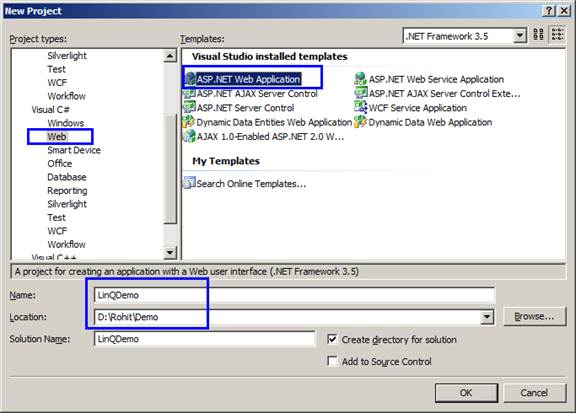
Task: Click the OK button
Action: click(x=466, y=393)
